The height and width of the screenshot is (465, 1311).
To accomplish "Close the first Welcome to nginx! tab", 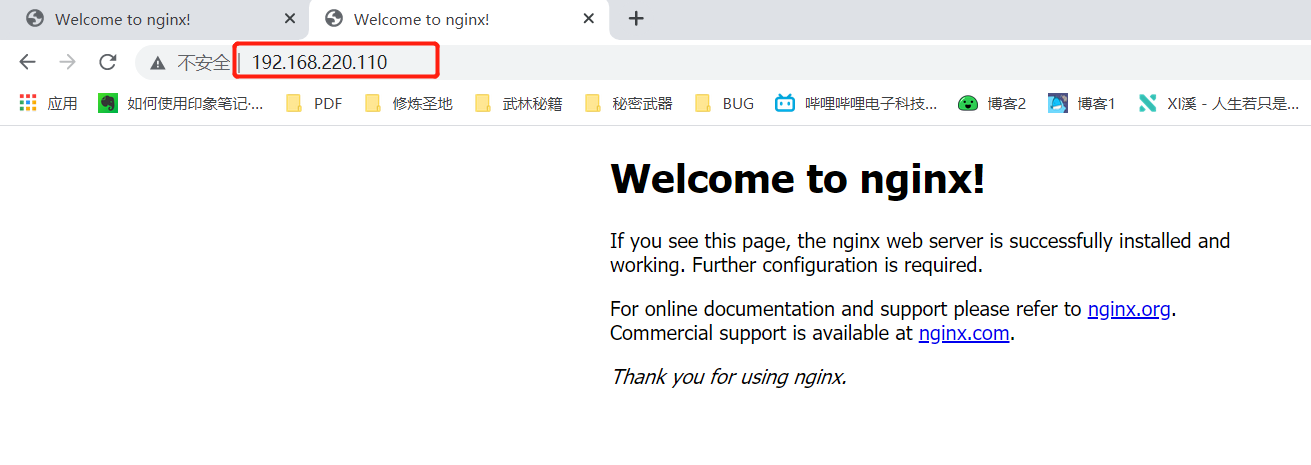I will coord(290,19).
